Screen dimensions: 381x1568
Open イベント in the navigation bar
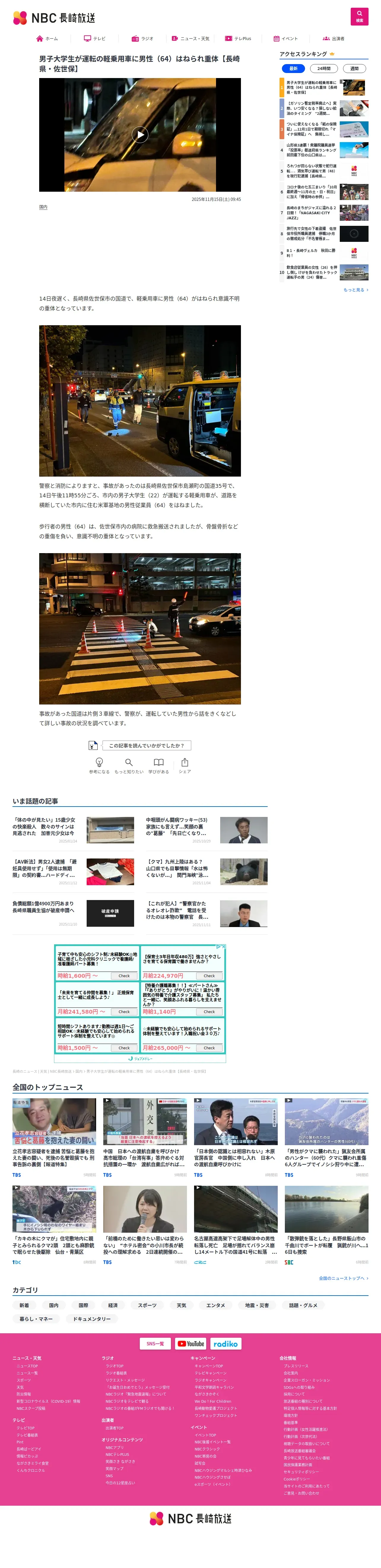pos(285,38)
